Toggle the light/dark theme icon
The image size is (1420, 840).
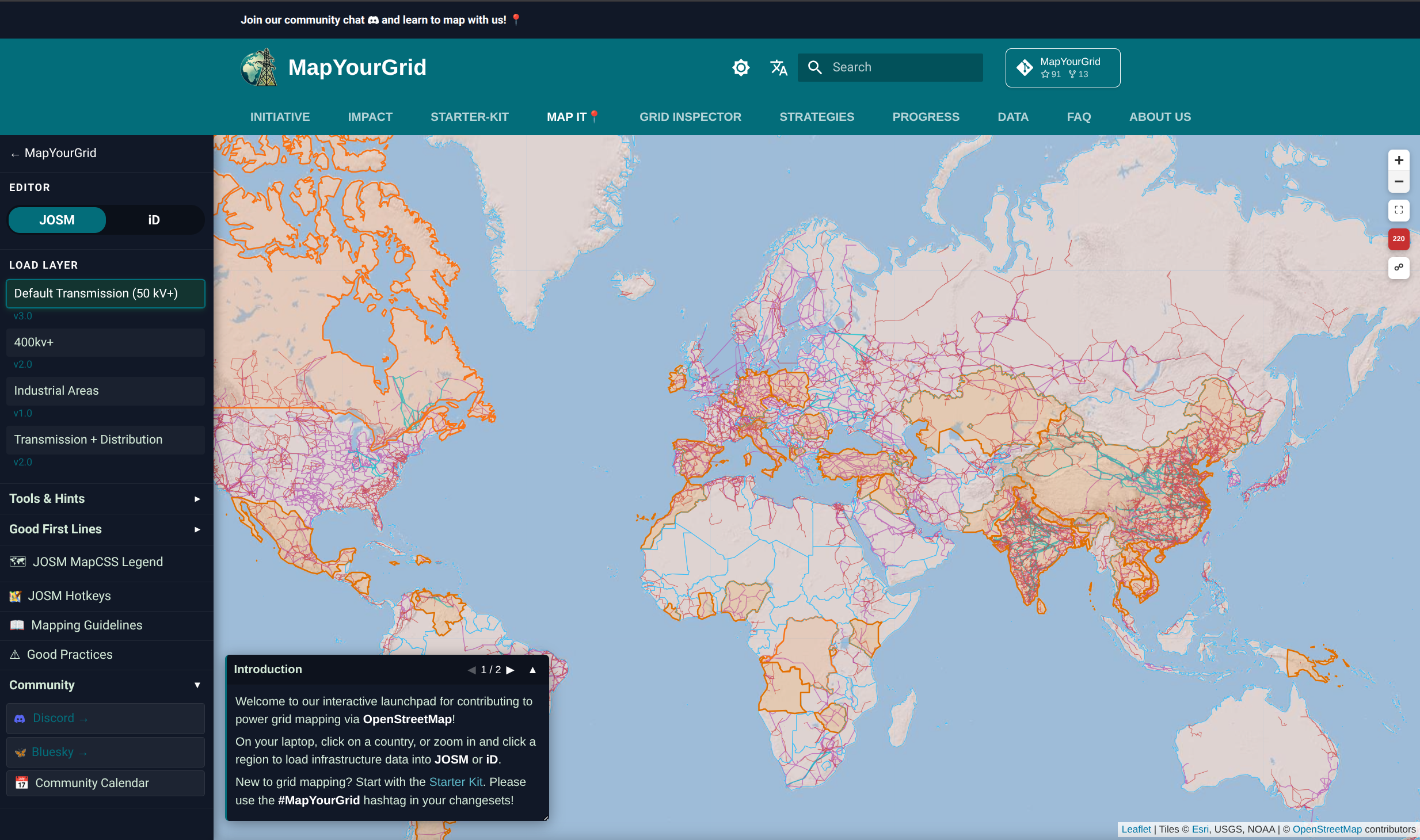pos(741,67)
